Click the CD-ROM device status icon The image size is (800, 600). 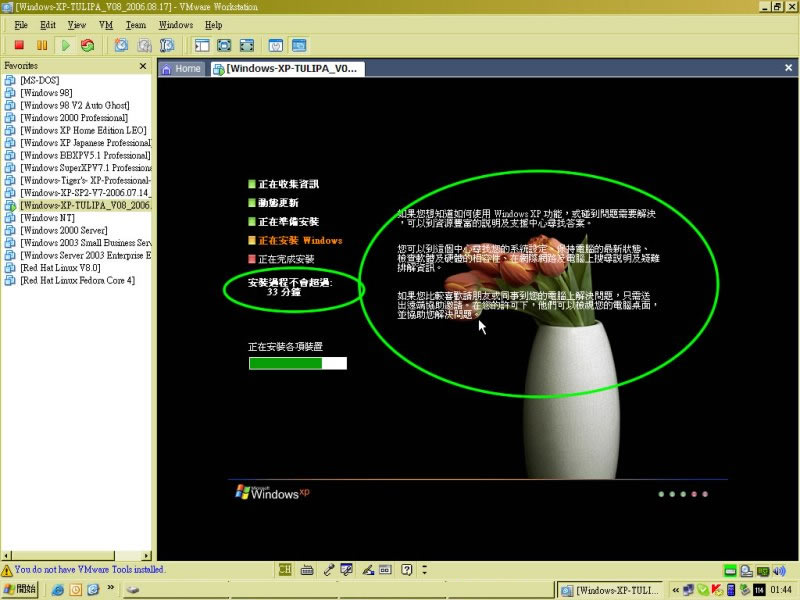coord(746,570)
